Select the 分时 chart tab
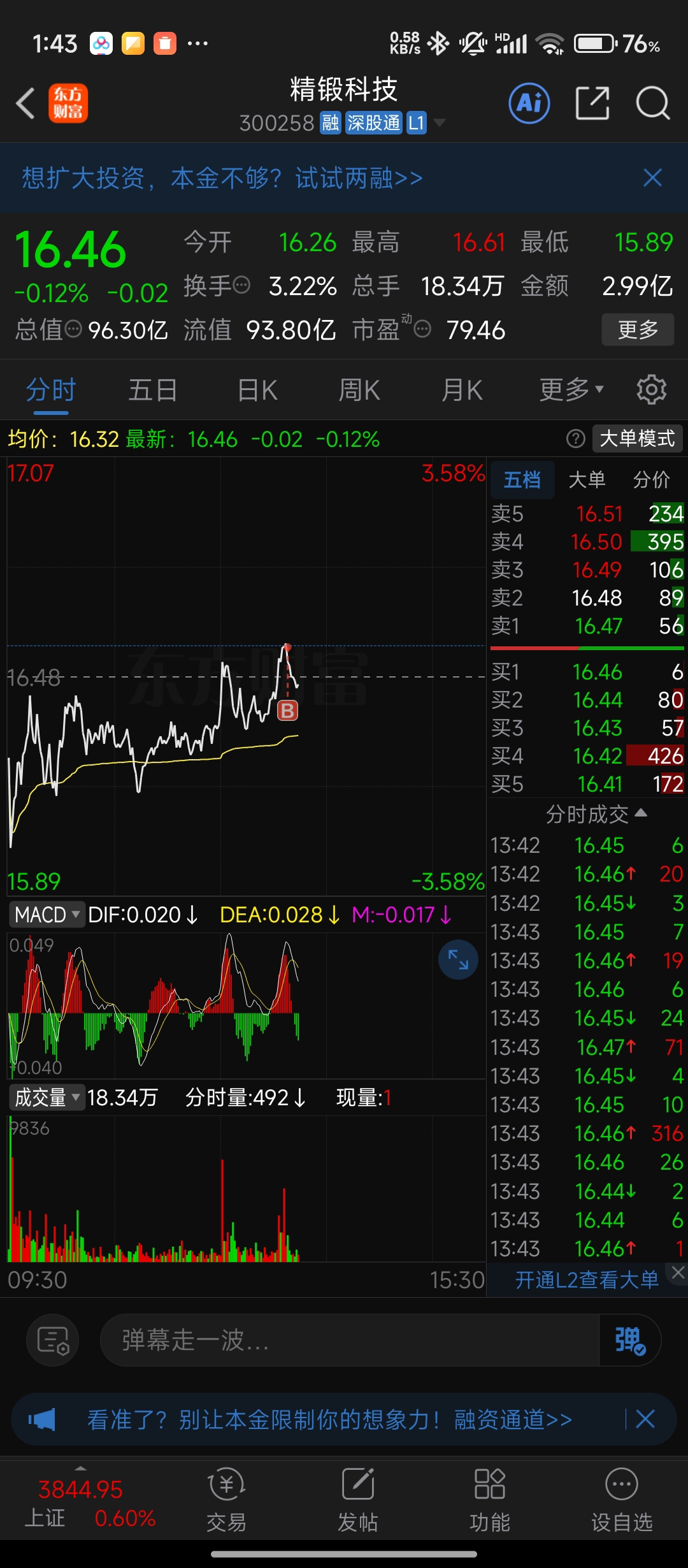Image resolution: width=688 pixels, height=1568 pixels. coord(51,390)
